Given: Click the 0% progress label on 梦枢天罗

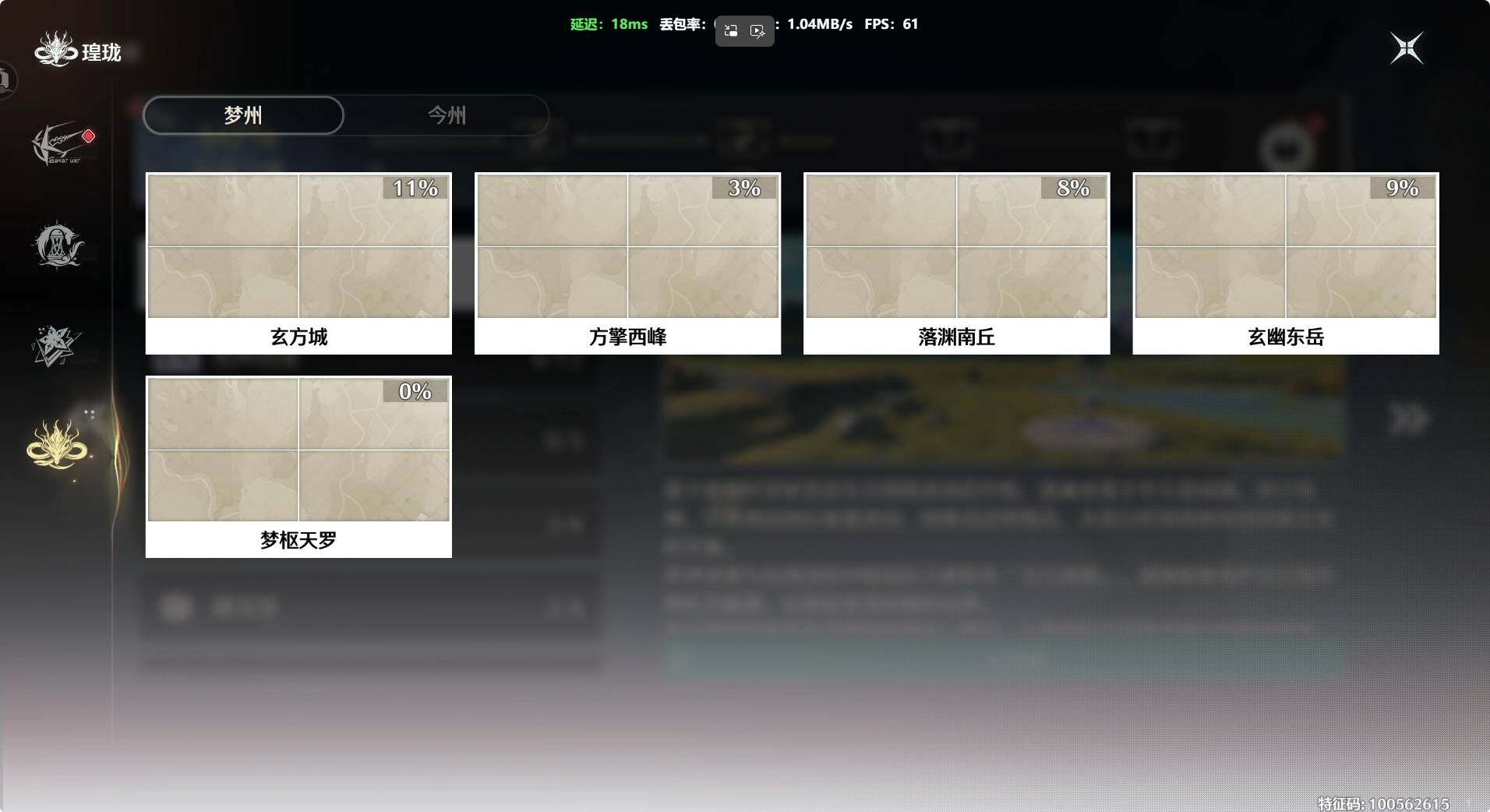Looking at the screenshot, I should 415,391.
